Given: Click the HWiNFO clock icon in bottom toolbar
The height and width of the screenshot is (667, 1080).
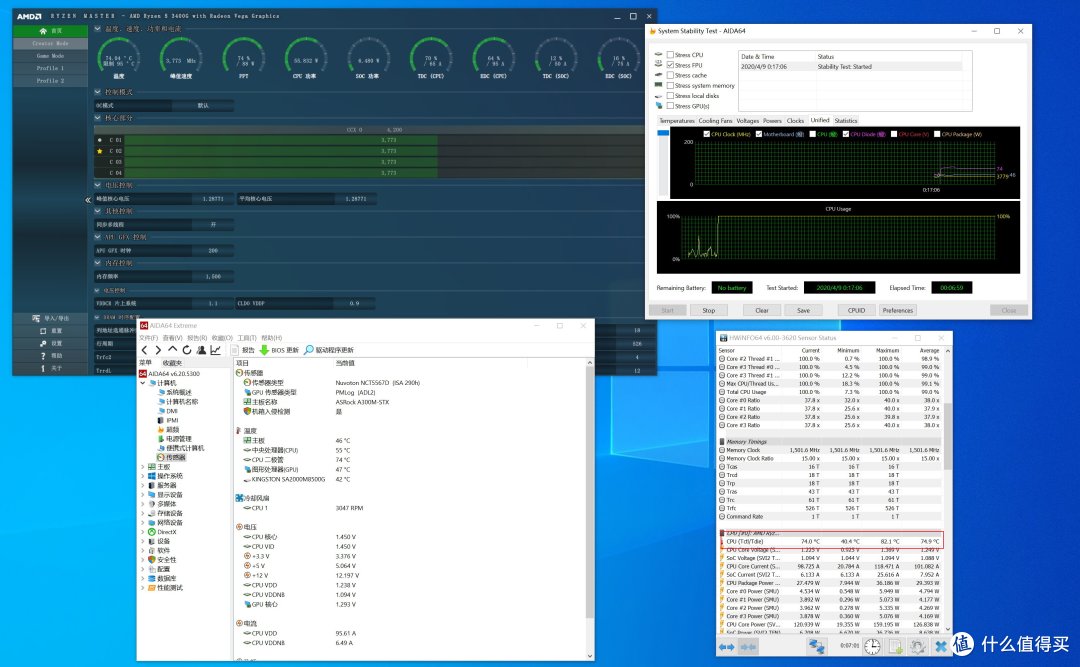Looking at the screenshot, I should [x=872, y=646].
